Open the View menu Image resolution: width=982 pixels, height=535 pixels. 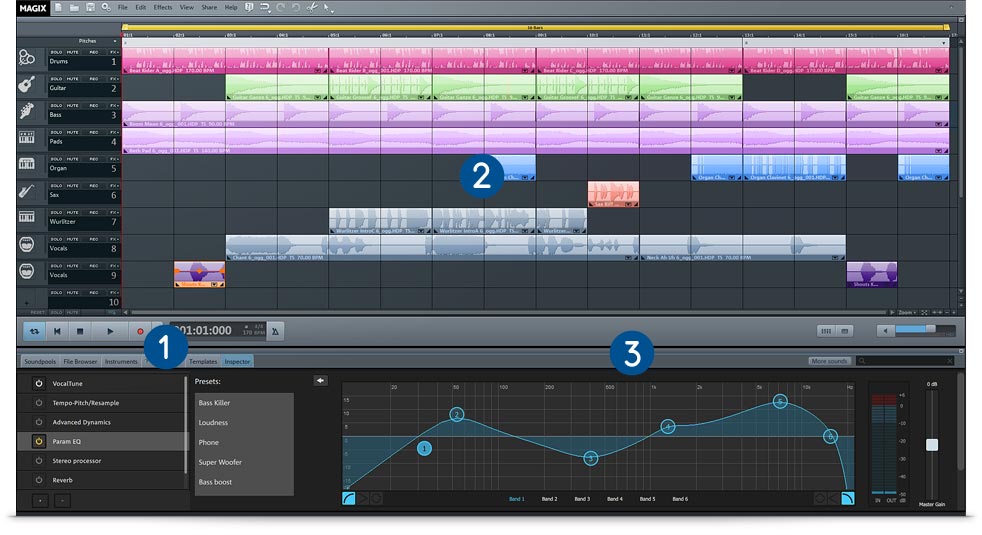click(x=187, y=8)
